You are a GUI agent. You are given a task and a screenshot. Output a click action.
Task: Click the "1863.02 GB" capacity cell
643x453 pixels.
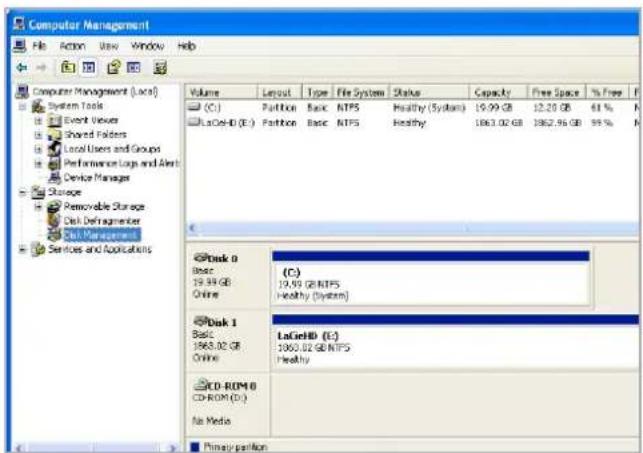[x=499, y=123]
